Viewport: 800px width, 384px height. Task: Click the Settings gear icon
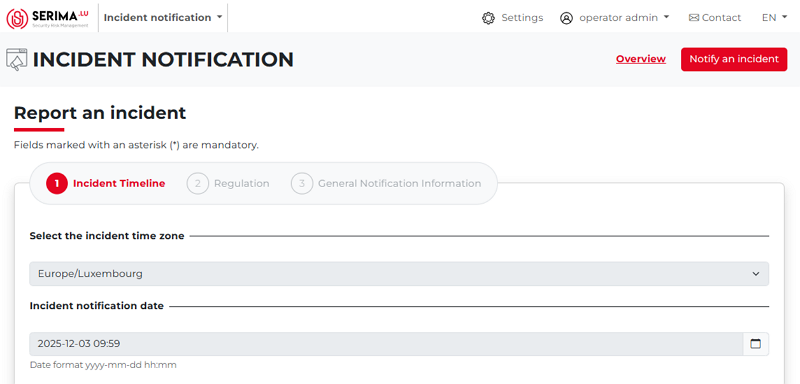pyautogui.click(x=488, y=18)
